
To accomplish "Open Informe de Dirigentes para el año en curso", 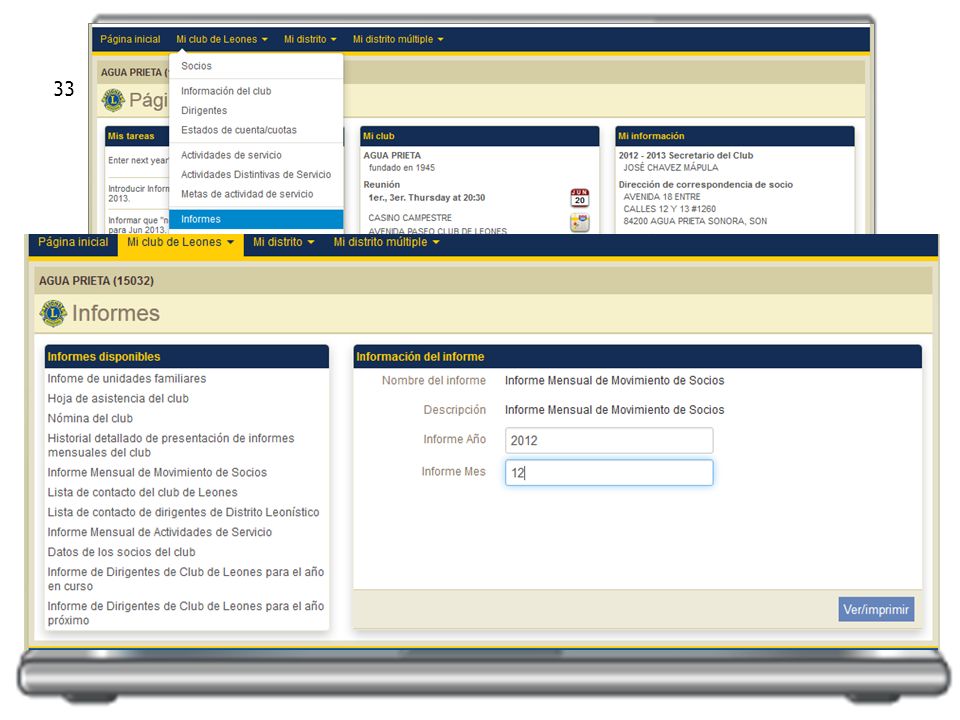I will point(186,579).
